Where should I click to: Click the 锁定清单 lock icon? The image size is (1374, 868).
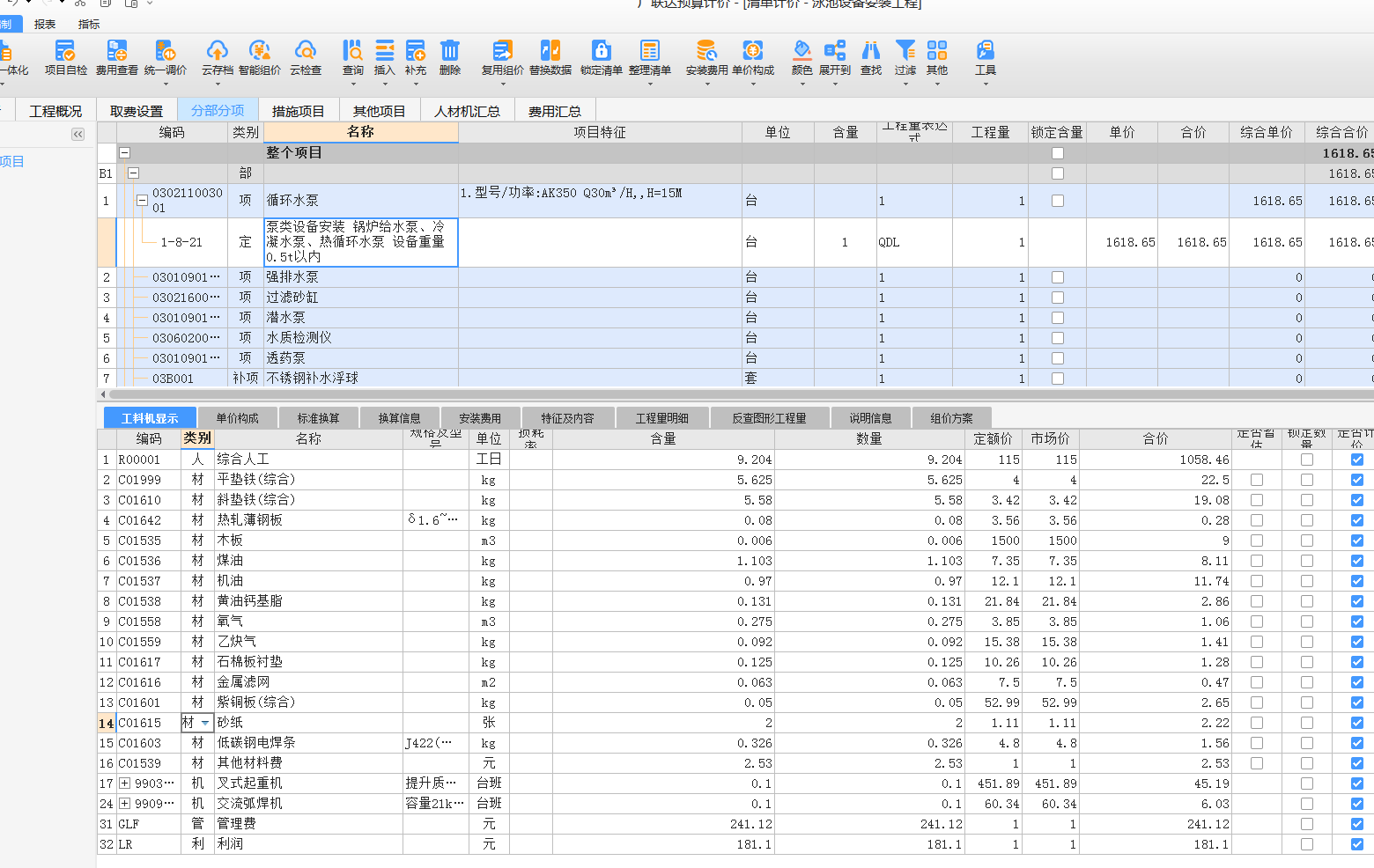(x=602, y=57)
